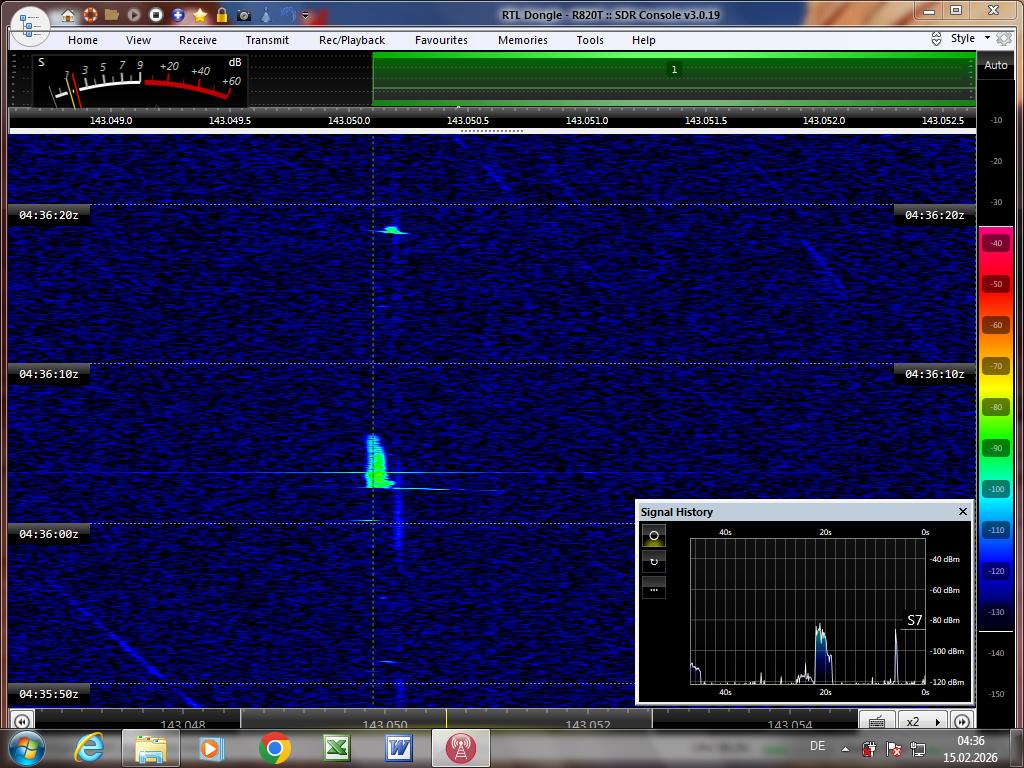The image size is (1024, 768).
Task: Click the Play button in quick toolbar
Action: click(134, 14)
